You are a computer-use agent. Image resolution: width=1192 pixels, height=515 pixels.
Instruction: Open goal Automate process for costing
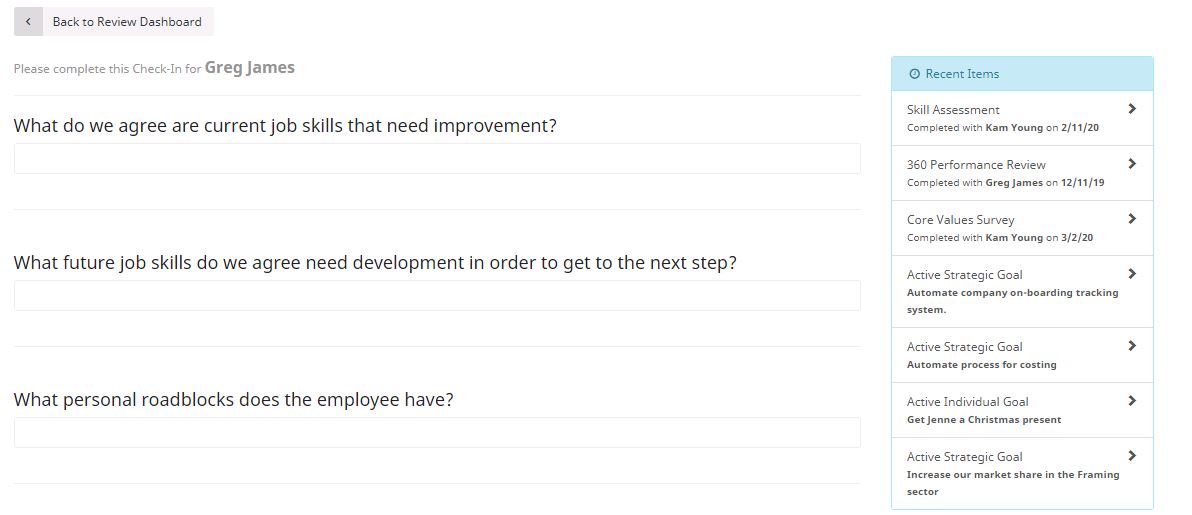(x=1022, y=354)
